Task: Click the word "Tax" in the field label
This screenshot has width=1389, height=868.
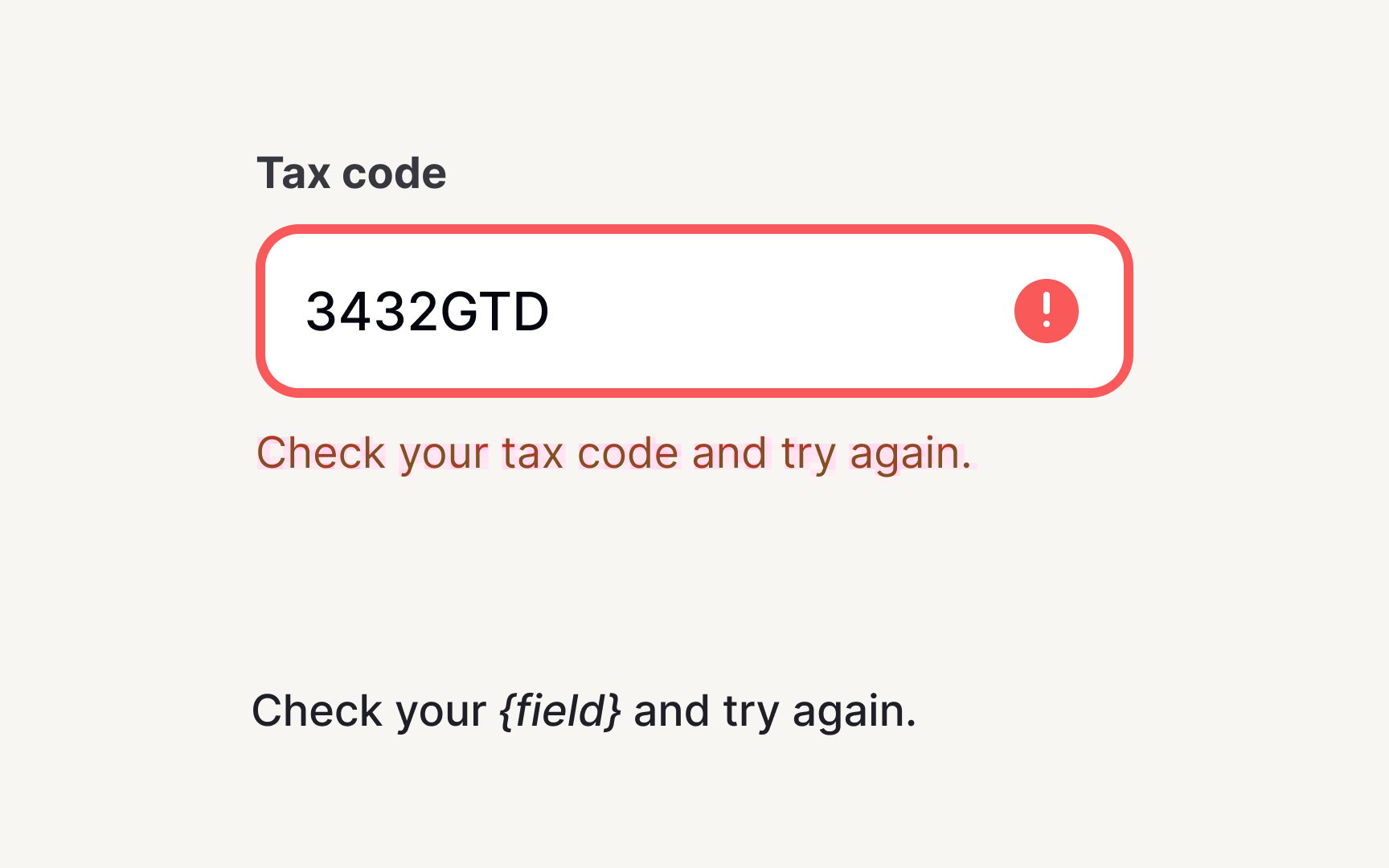Action: (293, 174)
